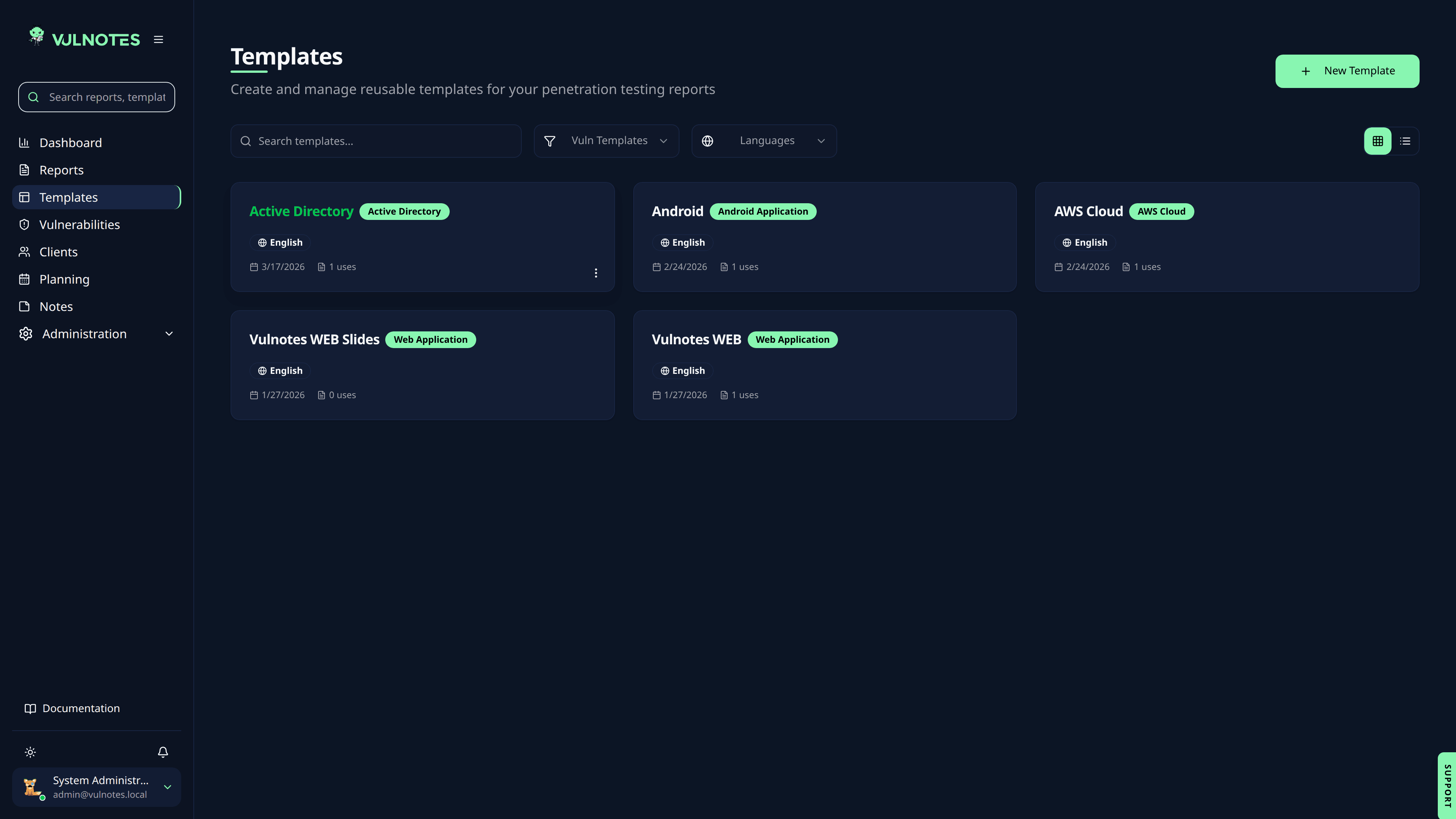Viewport: 1456px width, 819px height.
Task: Click the Vulnerabilities shield icon
Action: [24, 224]
